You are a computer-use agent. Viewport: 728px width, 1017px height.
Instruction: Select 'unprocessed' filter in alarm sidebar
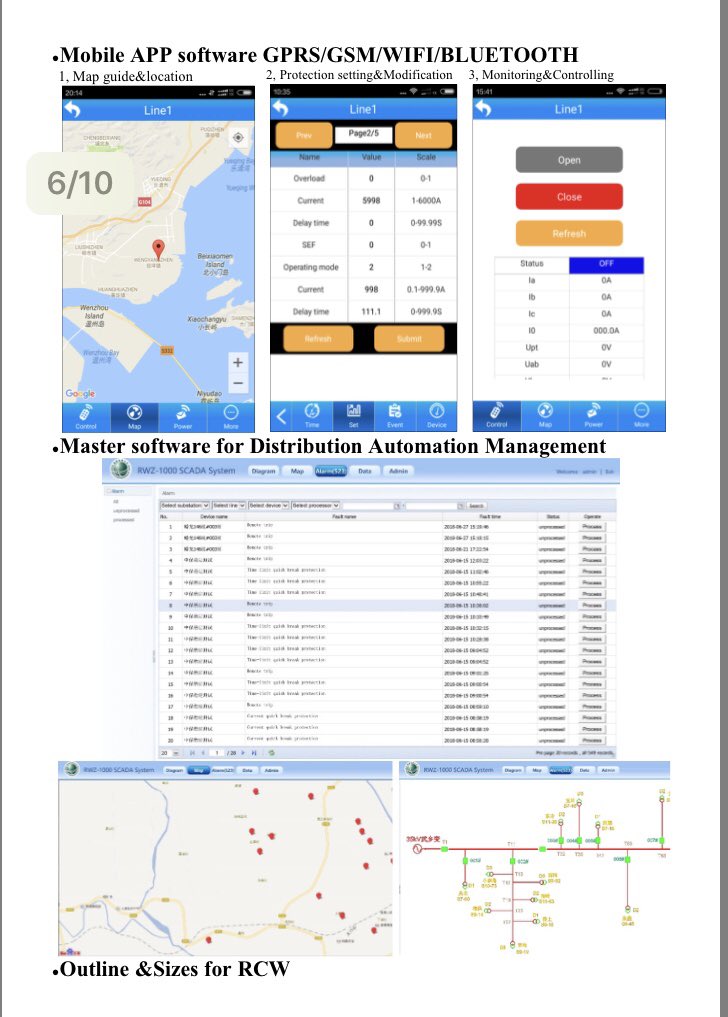126,510
